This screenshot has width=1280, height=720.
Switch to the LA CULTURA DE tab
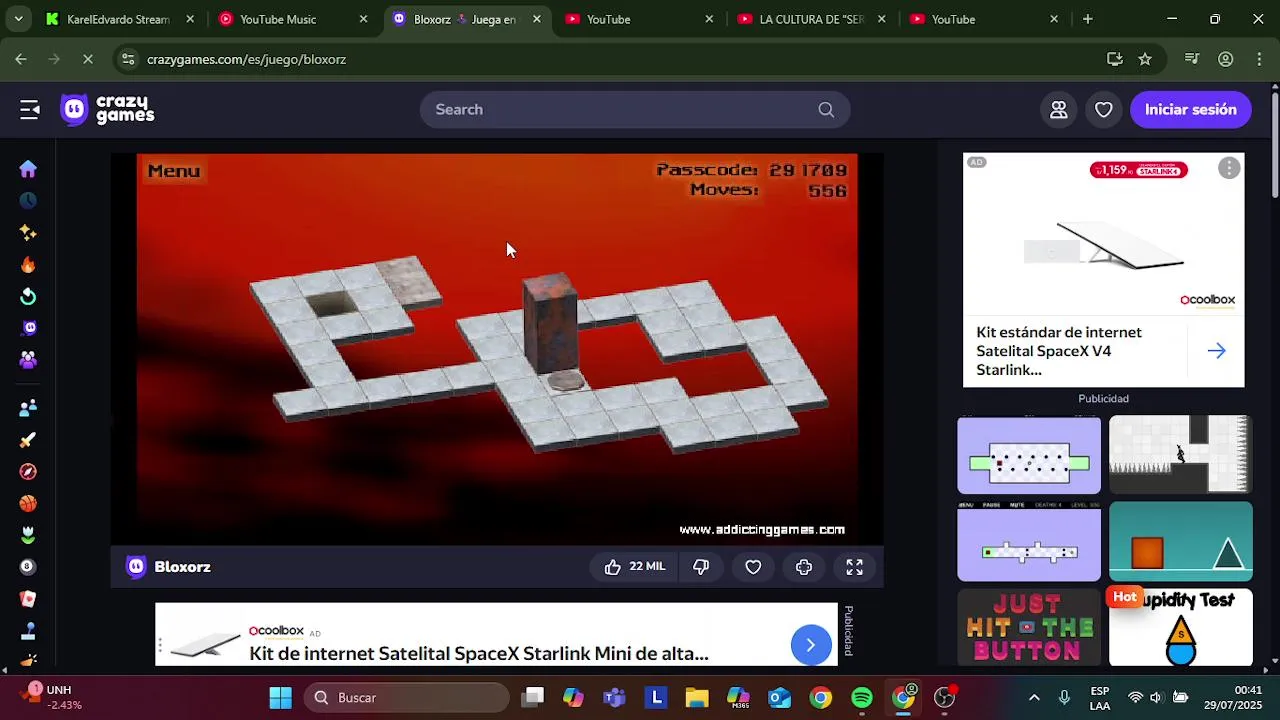click(x=812, y=19)
